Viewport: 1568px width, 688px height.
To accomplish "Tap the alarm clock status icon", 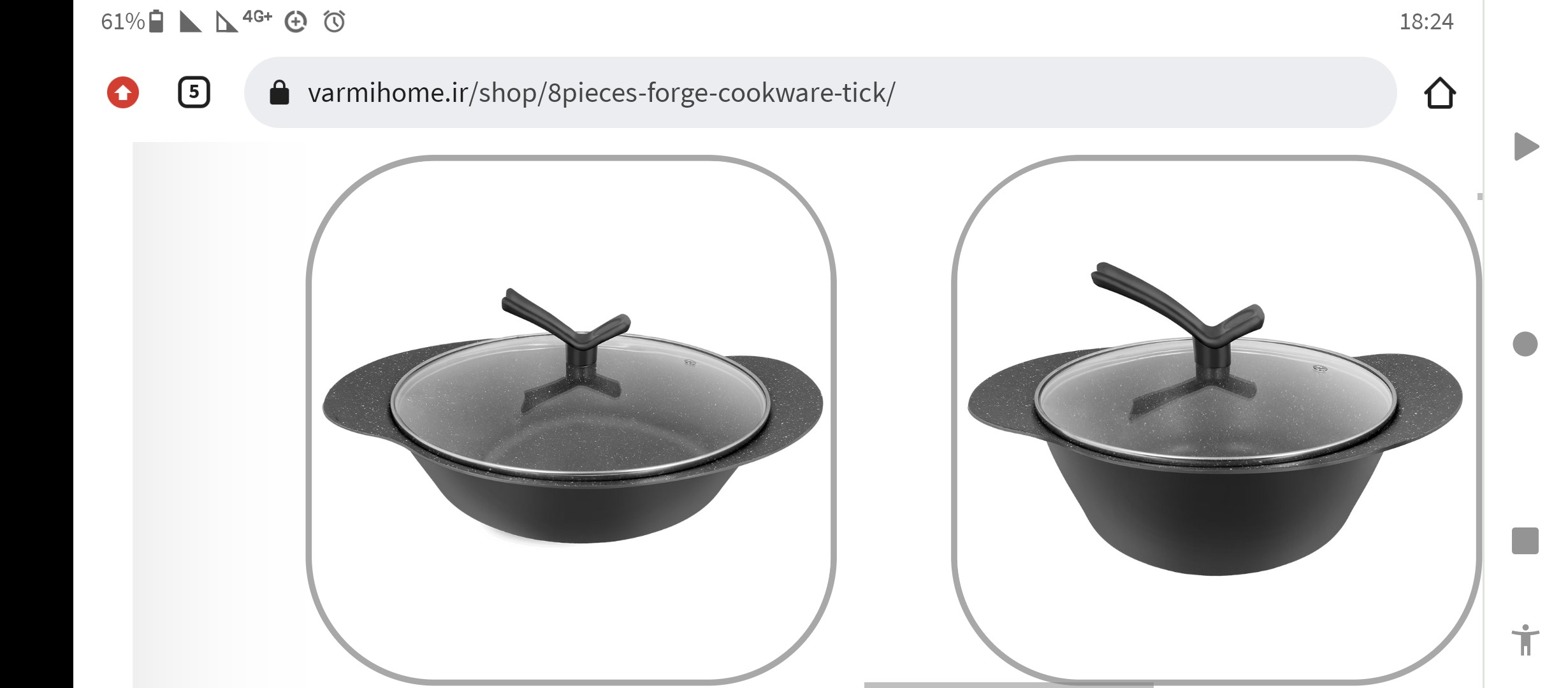I will coord(334,22).
